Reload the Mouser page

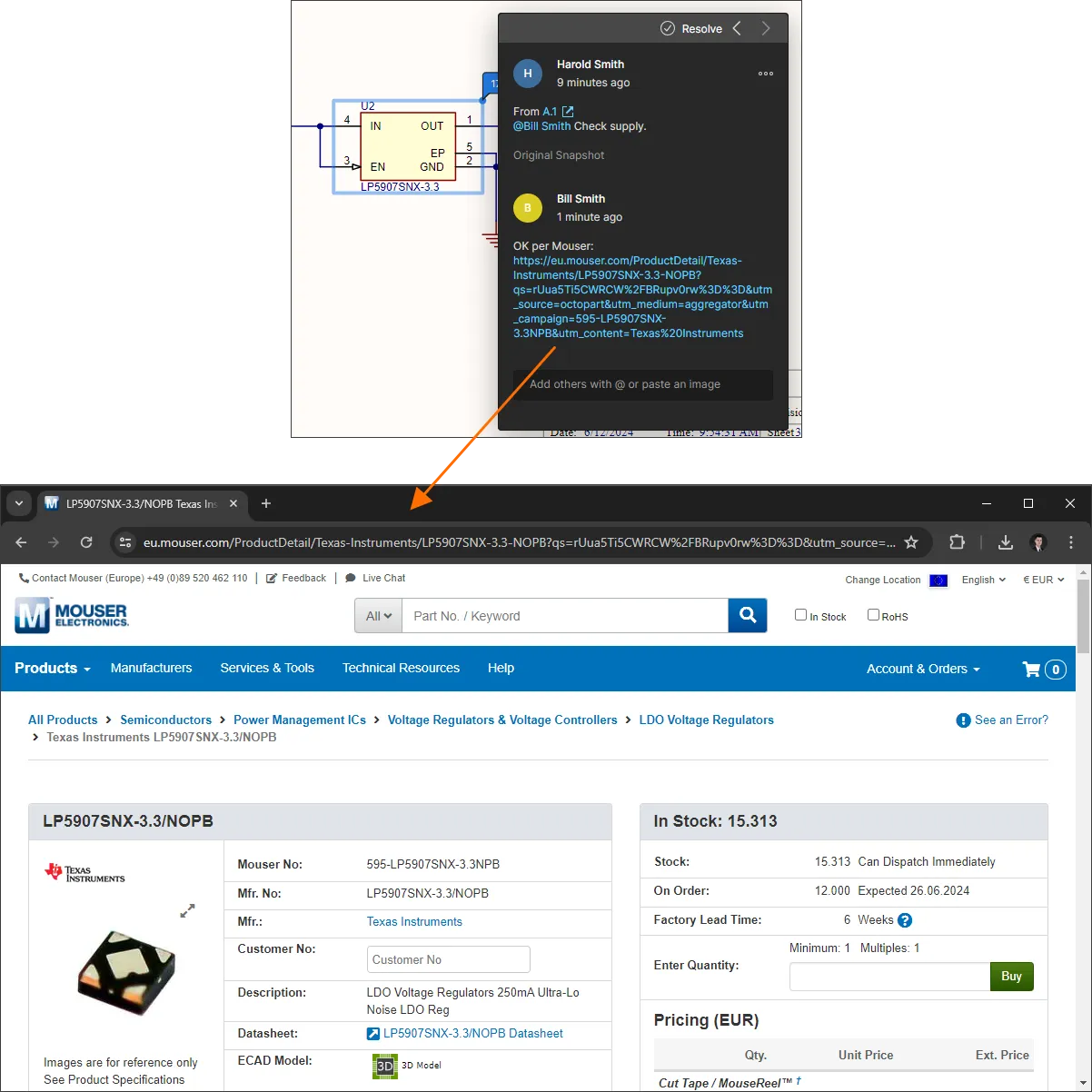click(86, 542)
